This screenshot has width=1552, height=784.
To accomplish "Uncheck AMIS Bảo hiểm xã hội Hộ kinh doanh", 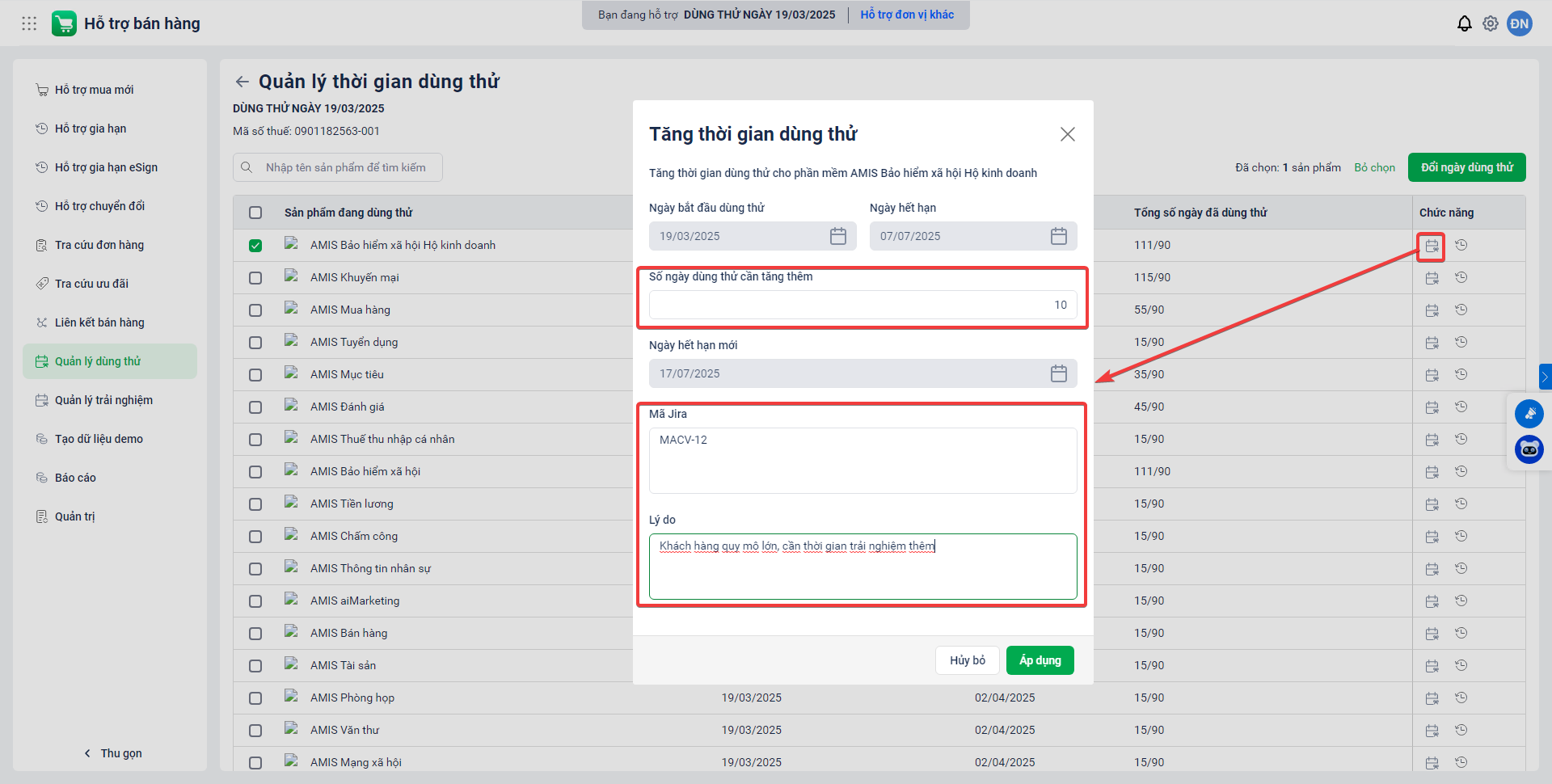I will pyautogui.click(x=255, y=246).
